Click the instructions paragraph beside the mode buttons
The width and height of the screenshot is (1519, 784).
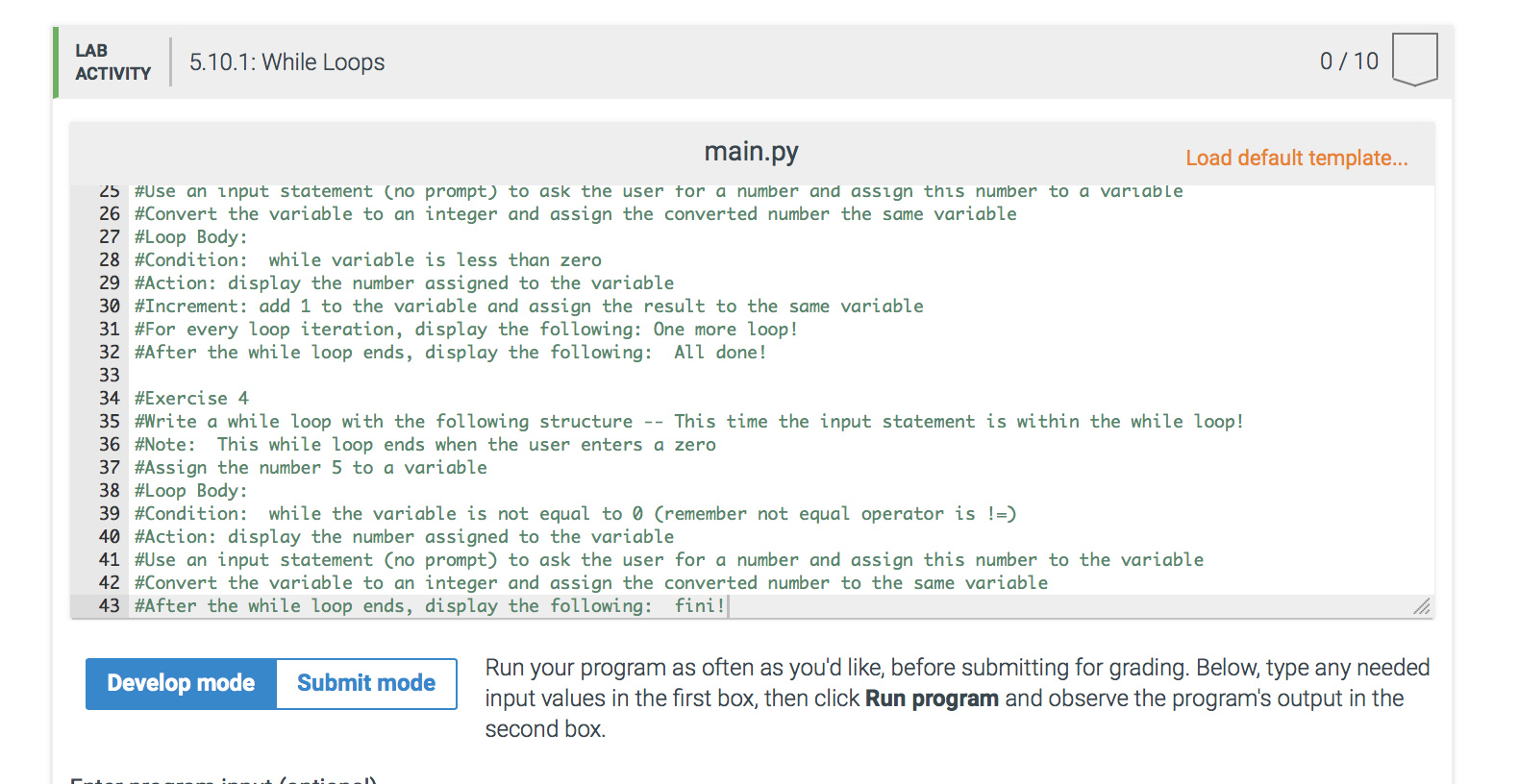957,698
